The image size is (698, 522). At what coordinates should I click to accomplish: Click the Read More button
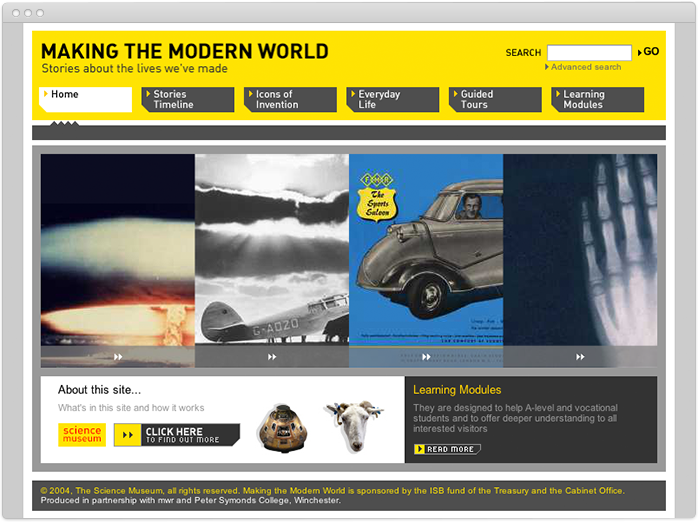pyautogui.click(x=447, y=449)
